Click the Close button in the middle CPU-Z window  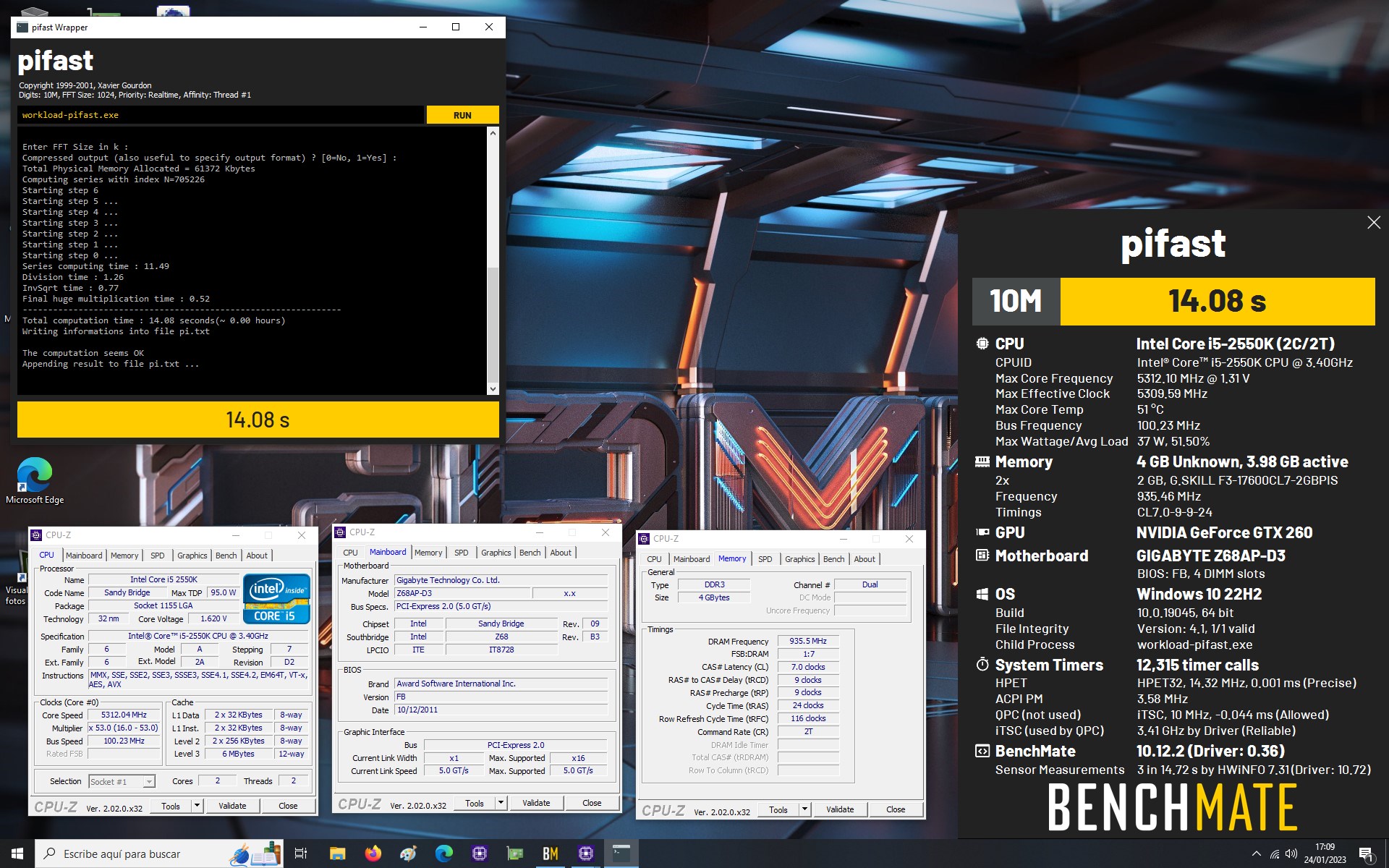pos(592,803)
